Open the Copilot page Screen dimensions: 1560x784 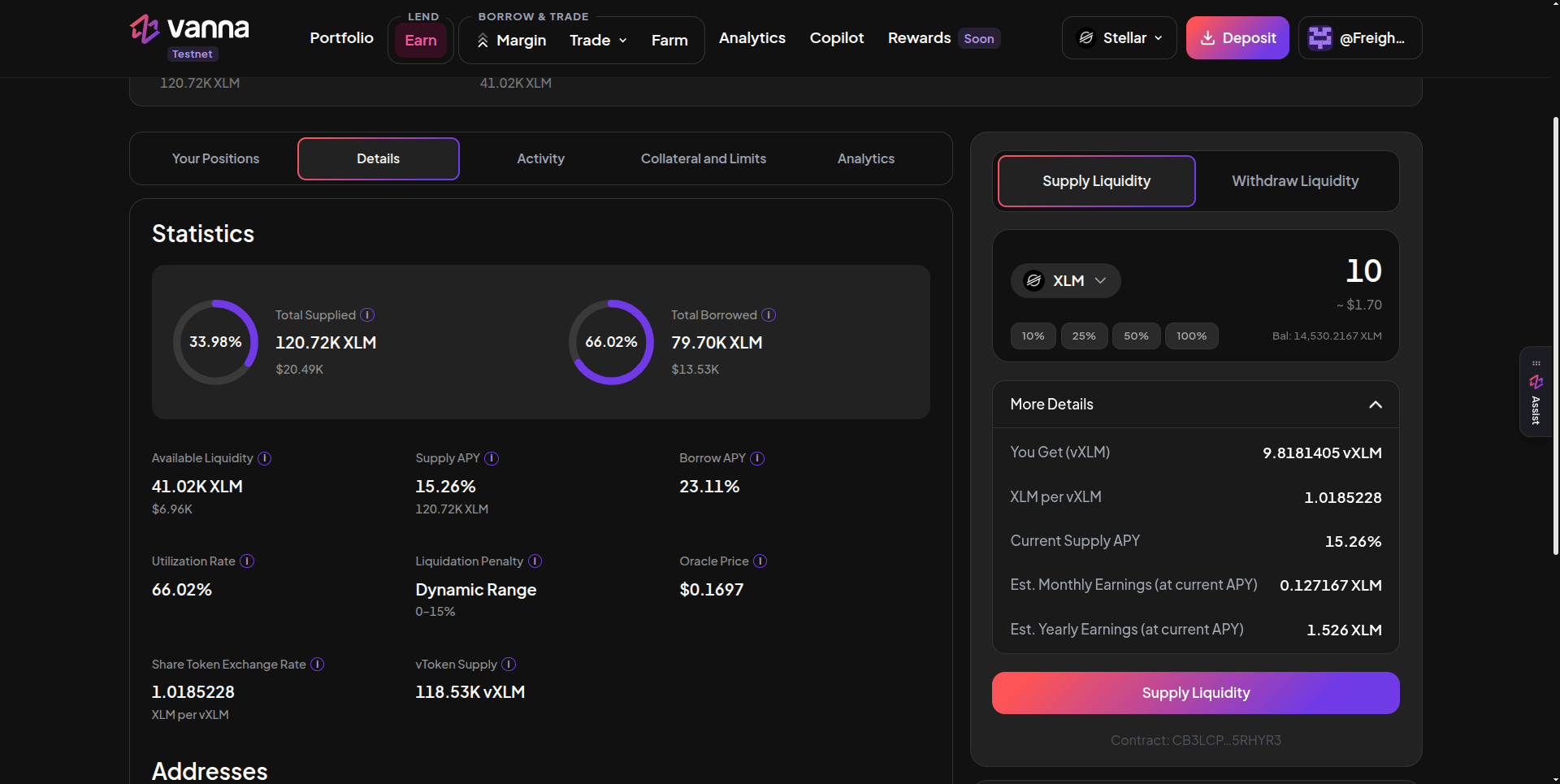(x=837, y=38)
